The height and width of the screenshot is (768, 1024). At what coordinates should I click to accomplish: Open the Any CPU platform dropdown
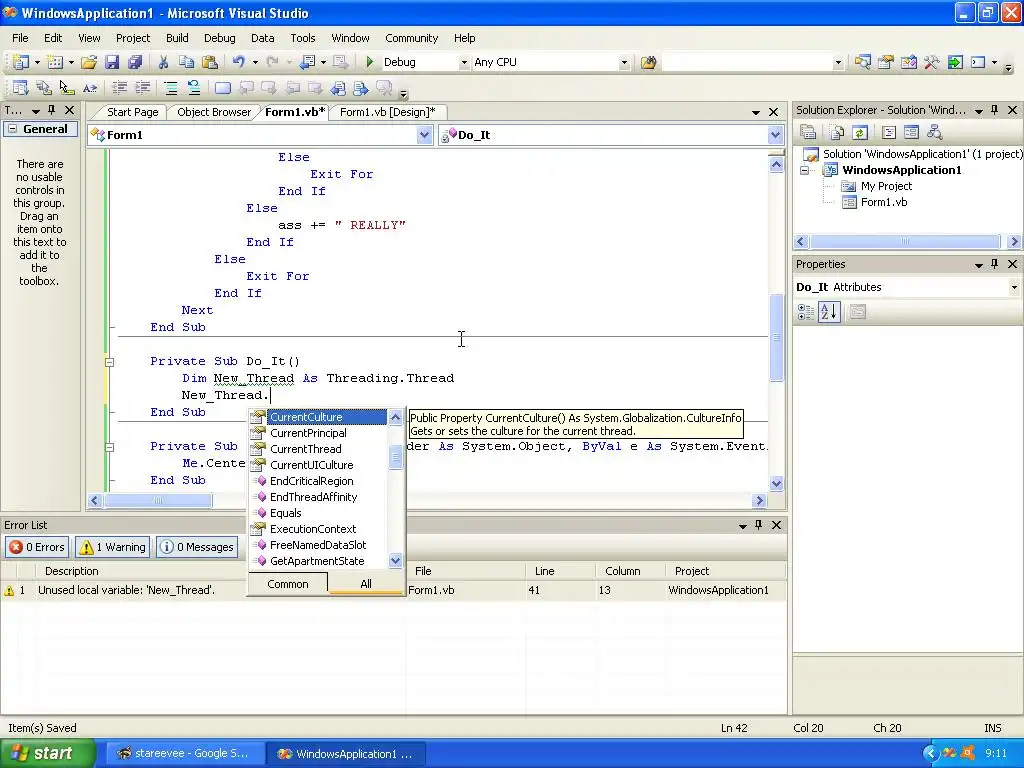coord(624,63)
